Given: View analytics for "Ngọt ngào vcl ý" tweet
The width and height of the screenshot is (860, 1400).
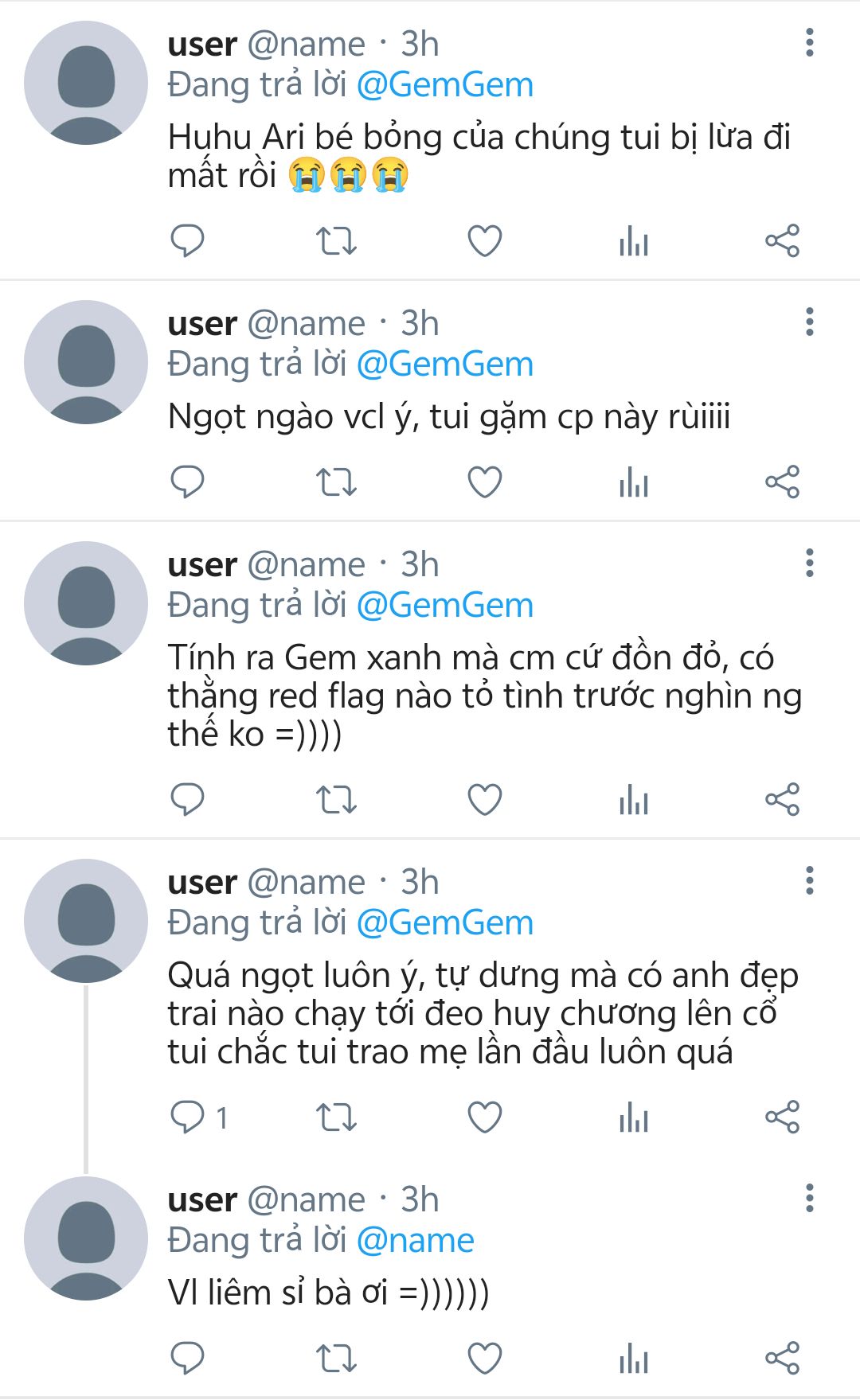Looking at the screenshot, I should click(634, 482).
